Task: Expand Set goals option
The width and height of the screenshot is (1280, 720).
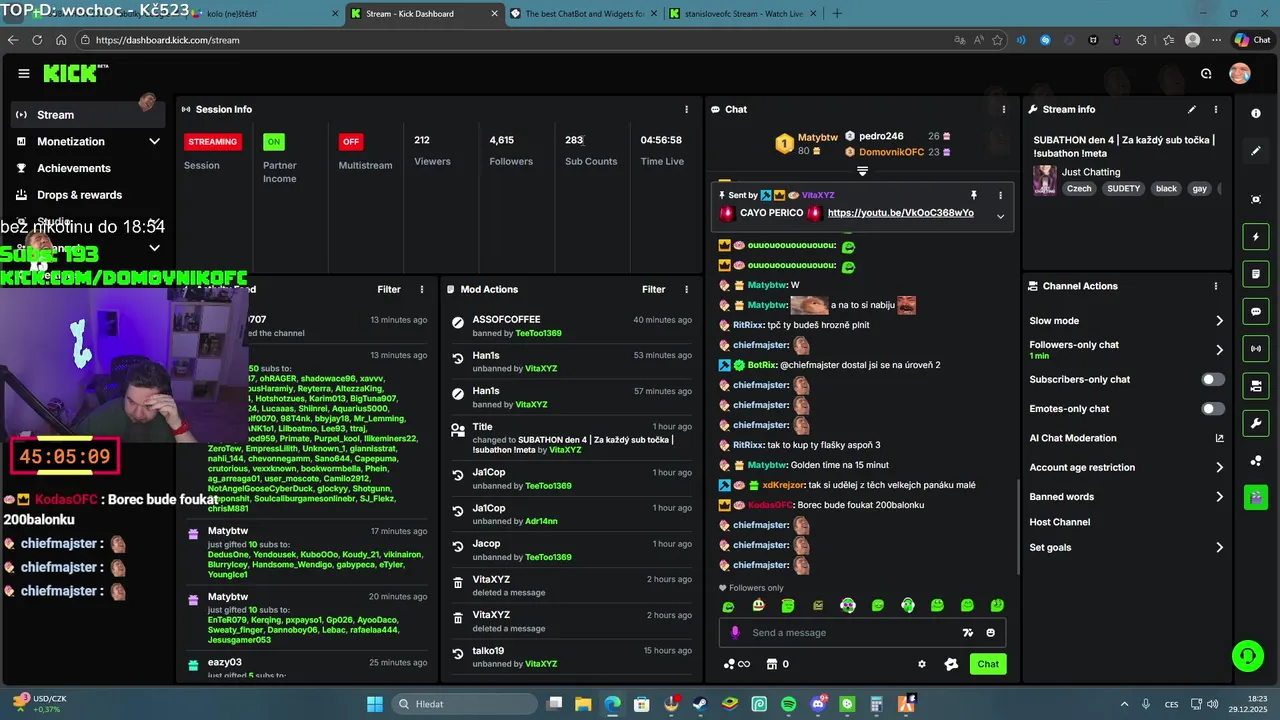Action: (x=1126, y=548)
